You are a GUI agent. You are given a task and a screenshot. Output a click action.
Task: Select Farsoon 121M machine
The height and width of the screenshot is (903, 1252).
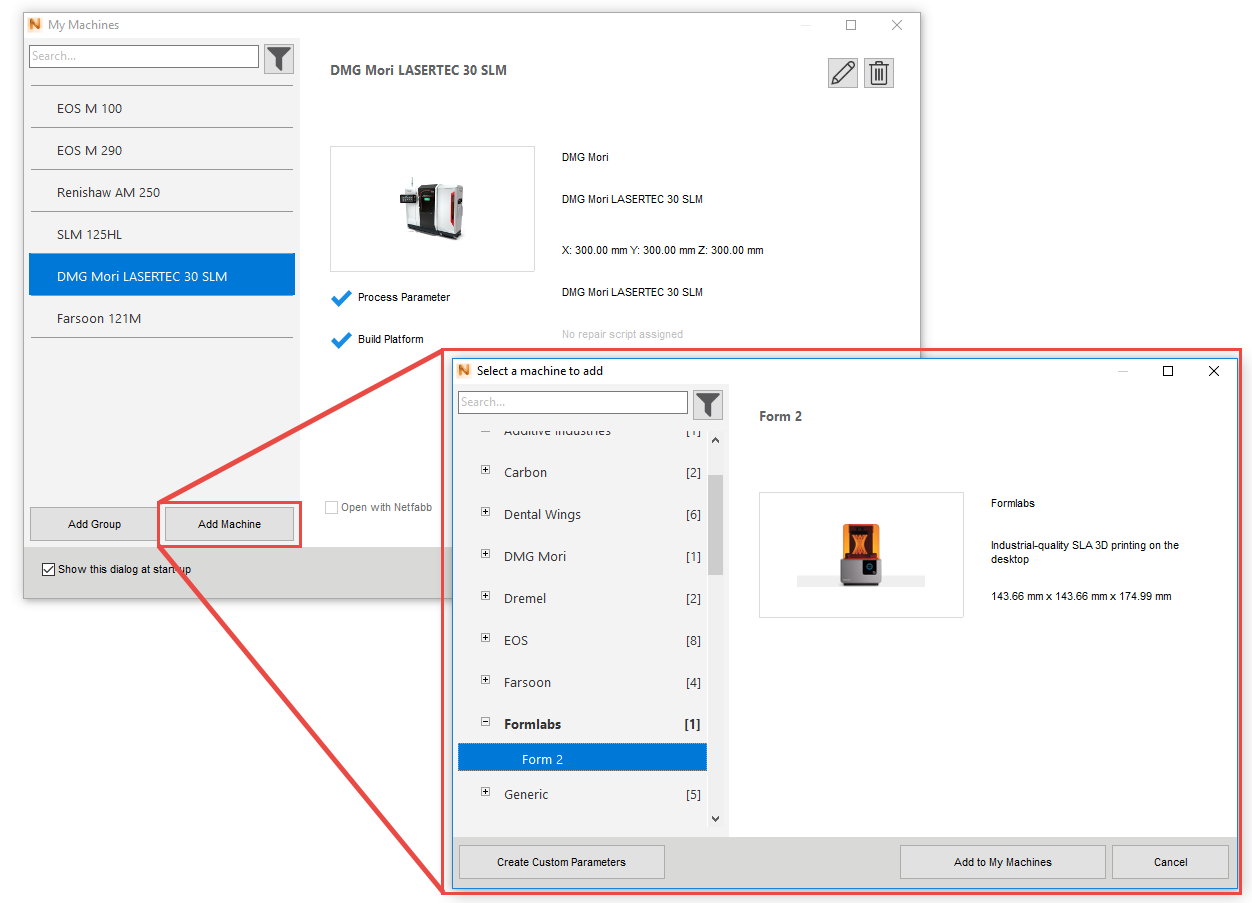[161, 318]
